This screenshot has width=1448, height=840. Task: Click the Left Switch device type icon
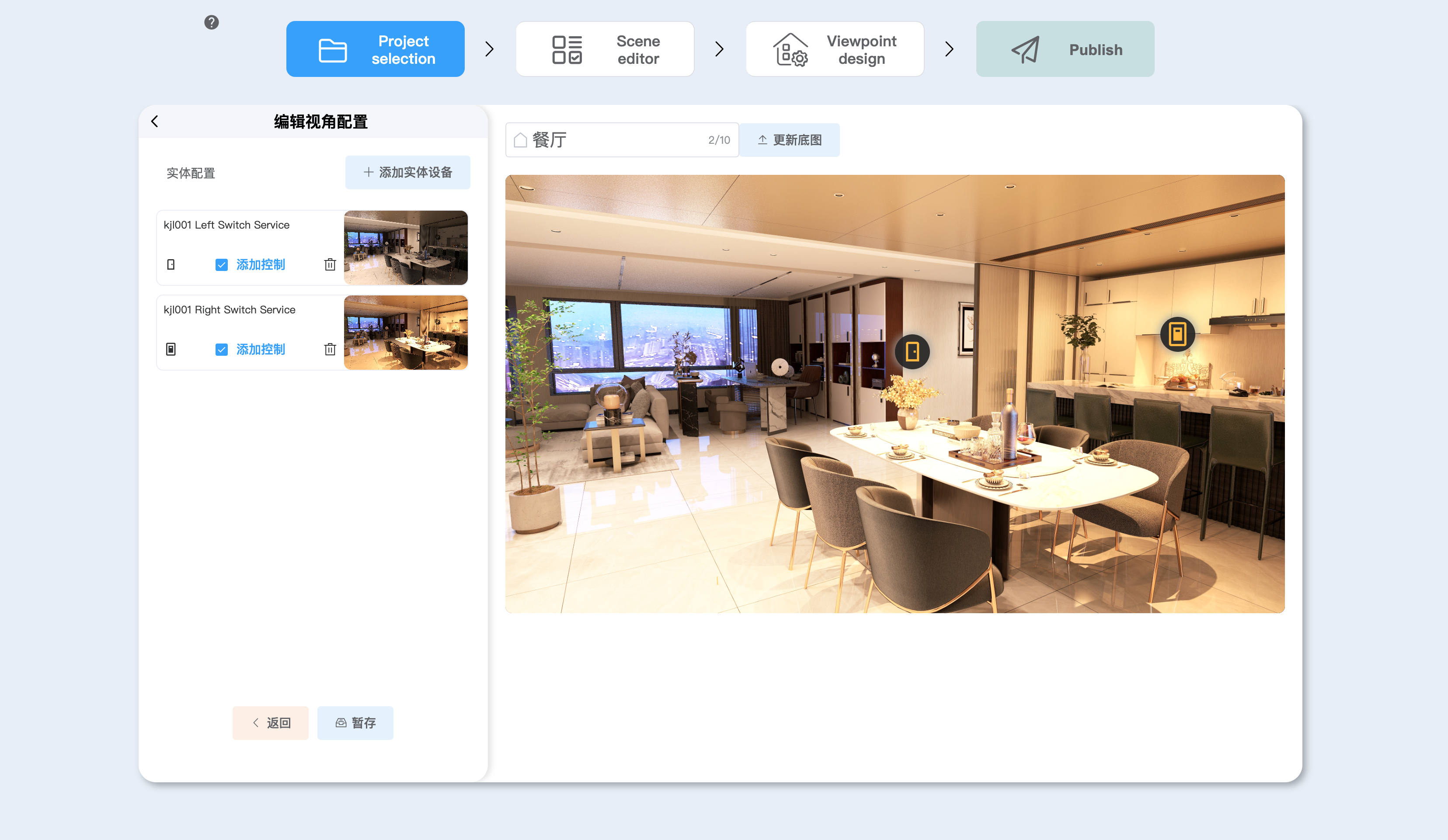click(x=171, y=264)
